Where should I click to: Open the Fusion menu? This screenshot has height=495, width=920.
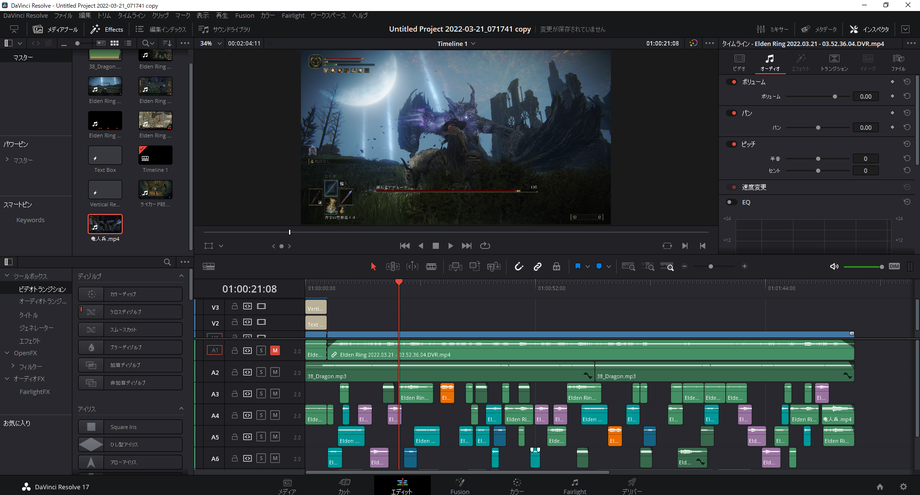pyautogui.click(x=245, y=15)
